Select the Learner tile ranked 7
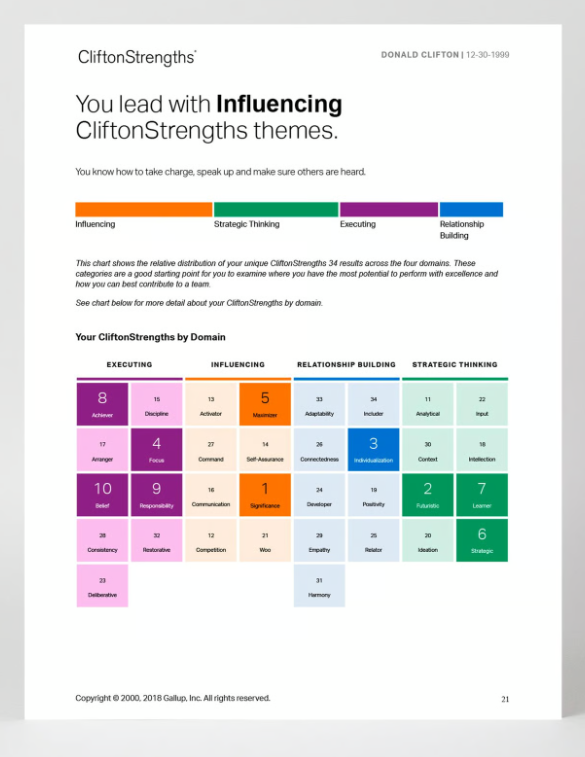Screen dimensions: 585x757 point(482,495)
